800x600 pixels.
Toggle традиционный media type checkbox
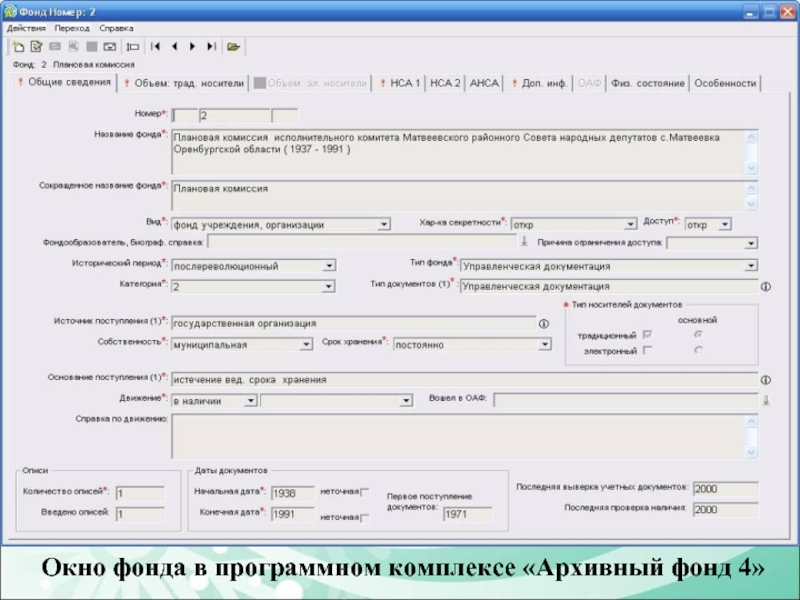coord(647,335)
